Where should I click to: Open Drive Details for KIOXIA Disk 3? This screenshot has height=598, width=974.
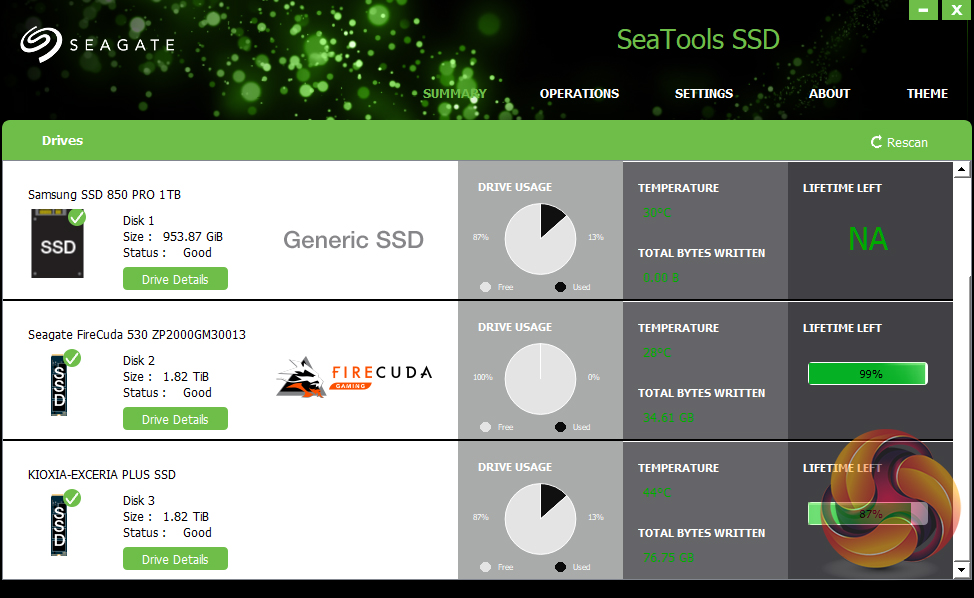pos(175,559)
